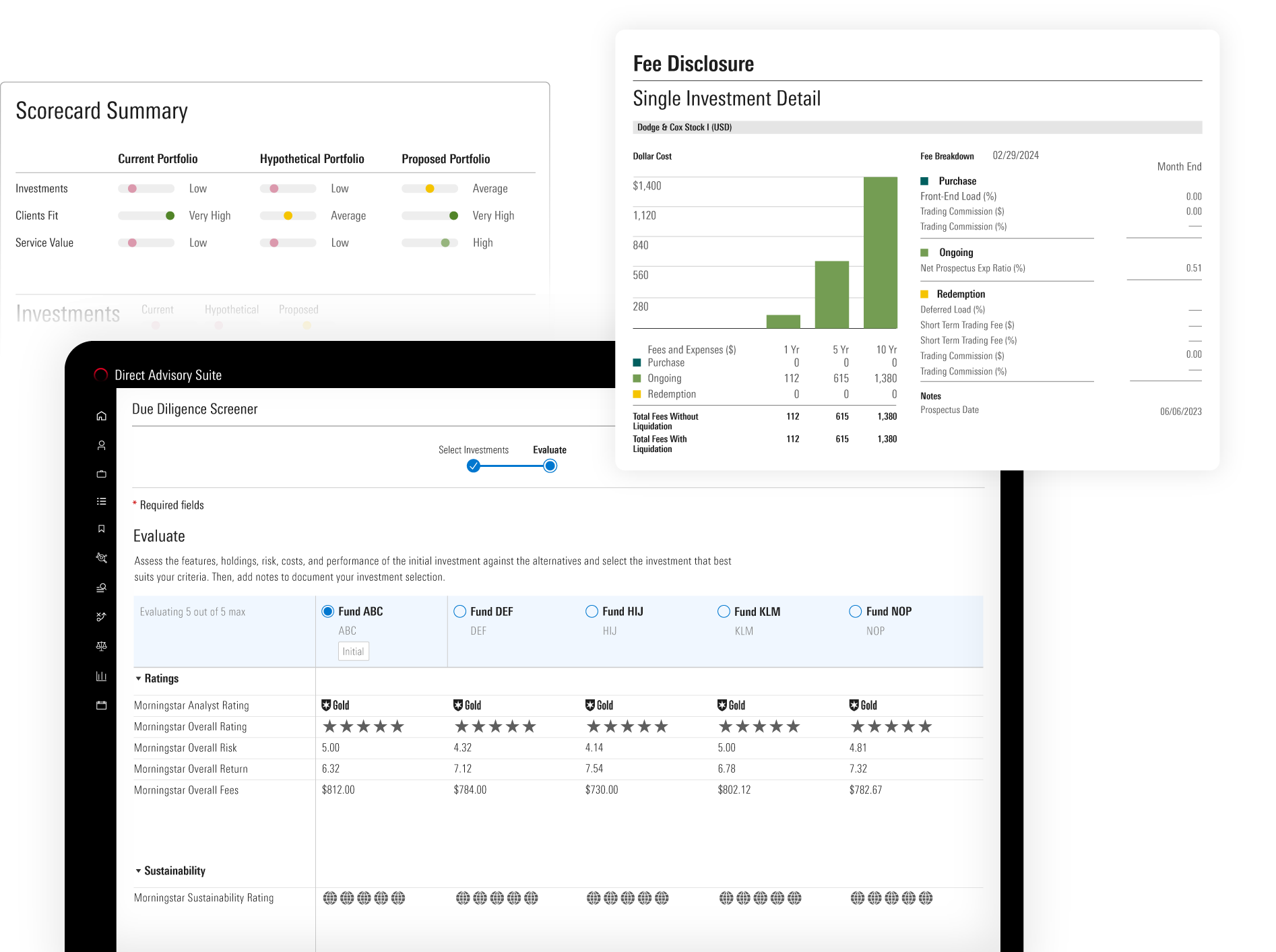Open the Home icon in sidebar
The width and height of the screenshot is (1276, 952).
pyautogui.click(x=101, y=416)
